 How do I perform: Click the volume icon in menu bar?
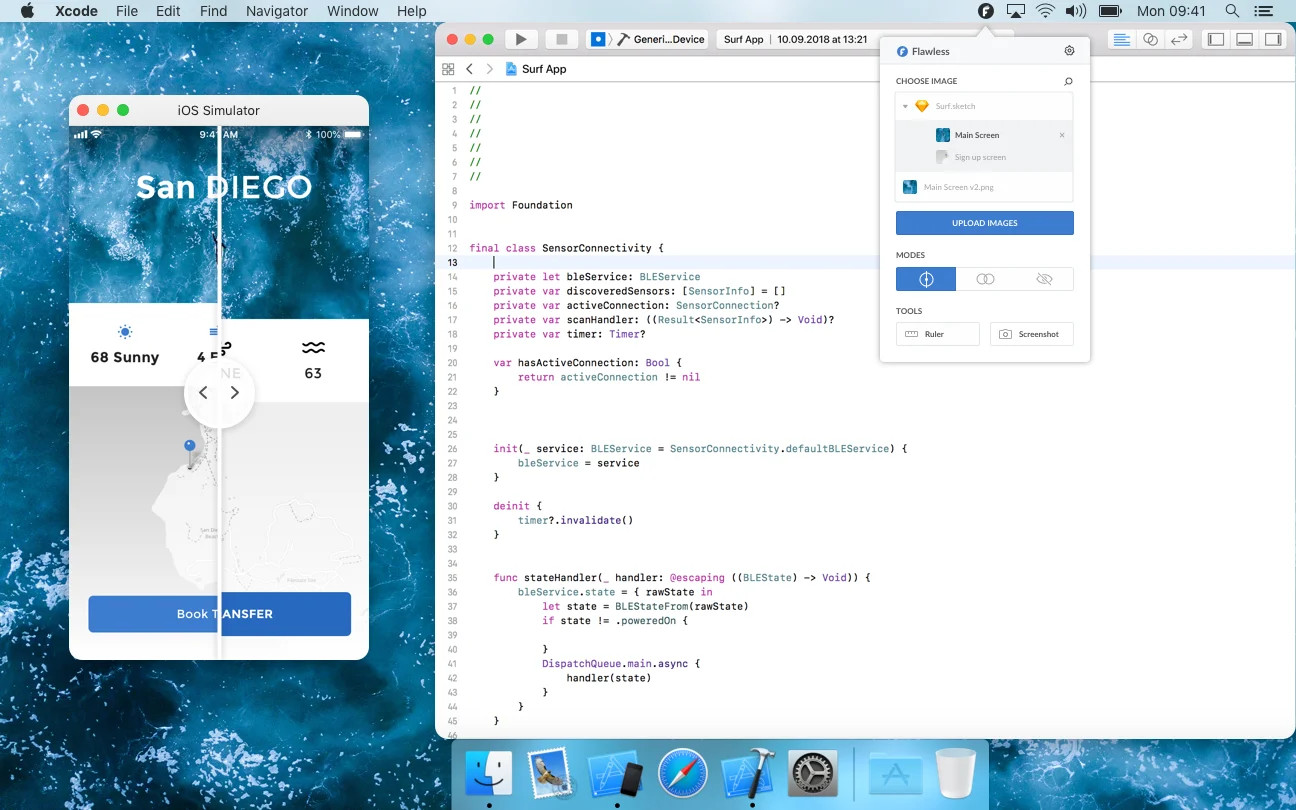(x=1076, y=11)
